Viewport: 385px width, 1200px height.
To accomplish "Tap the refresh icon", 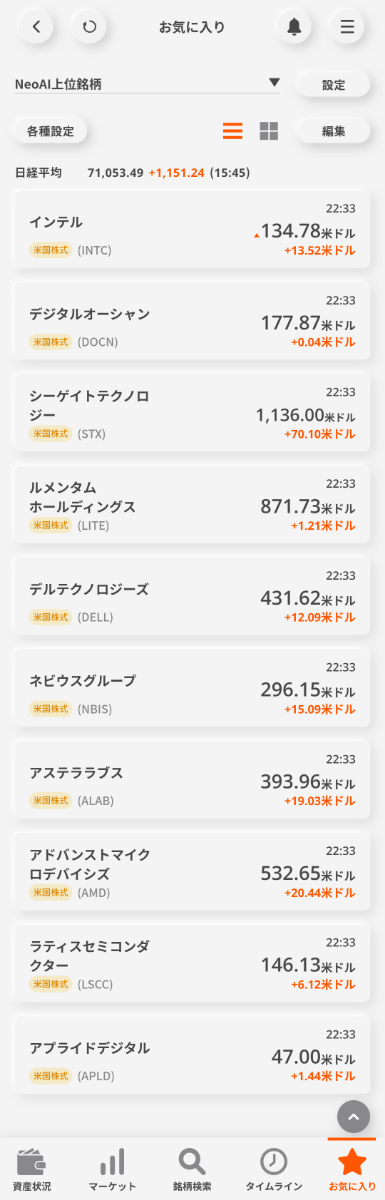I will click(x=90, y=27).
